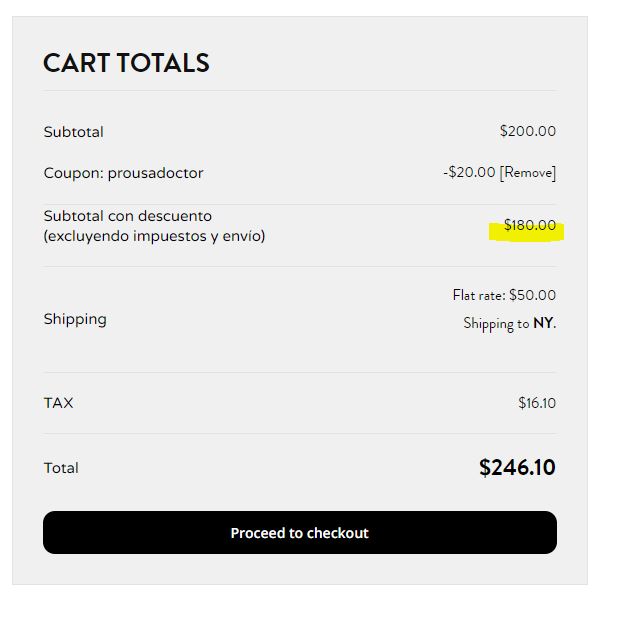
Task: Click the Flat rate label text
Action: tap(479, 295)
